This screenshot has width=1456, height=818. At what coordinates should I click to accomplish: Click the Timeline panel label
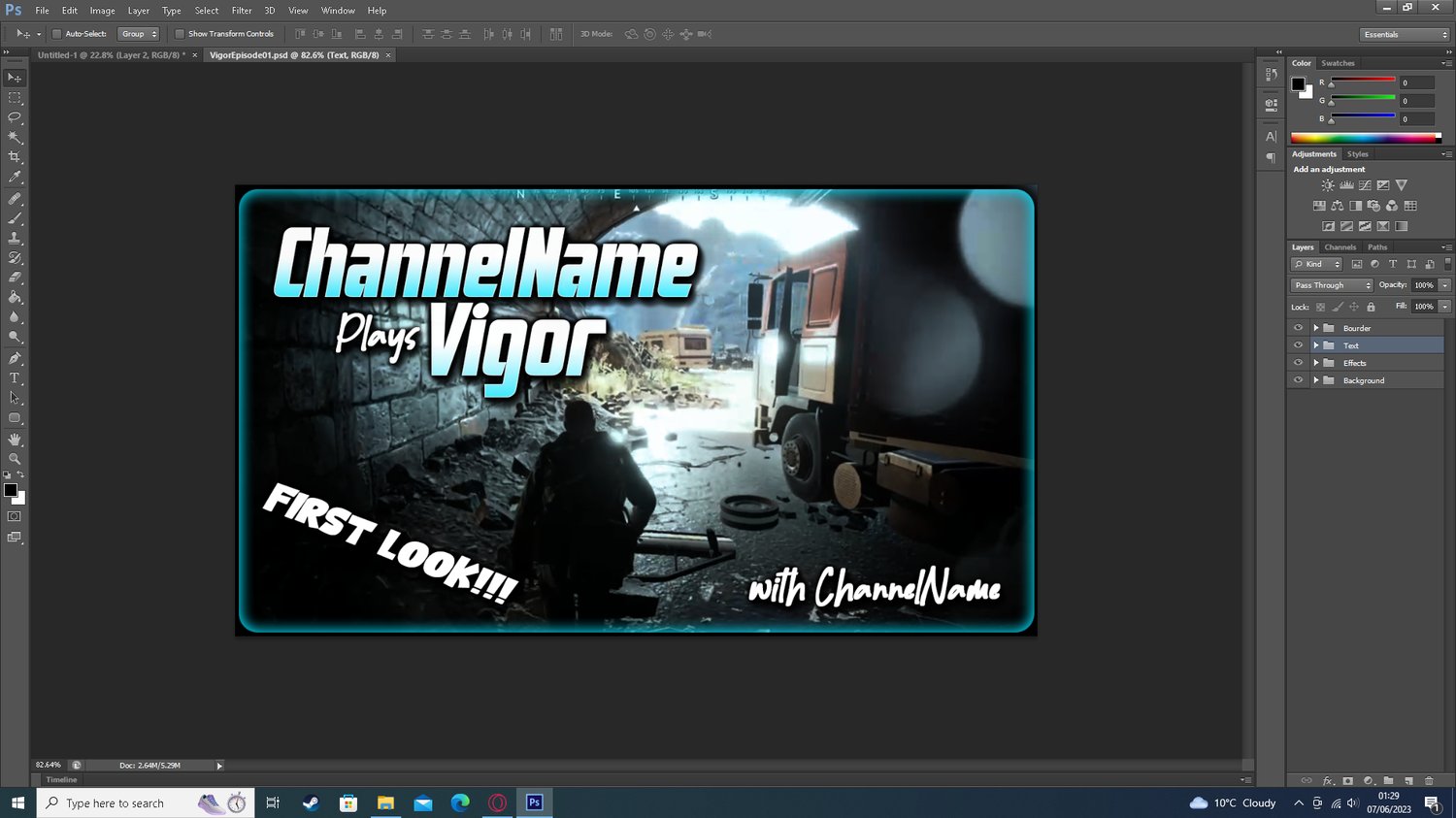61,779
